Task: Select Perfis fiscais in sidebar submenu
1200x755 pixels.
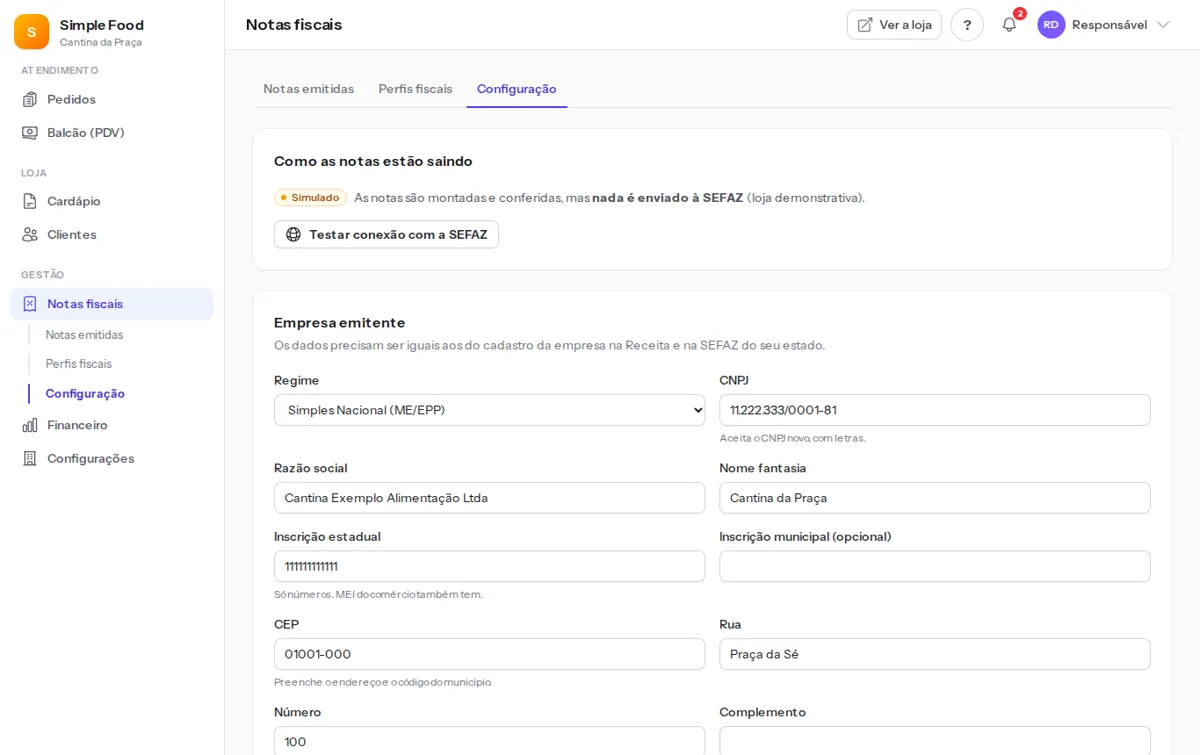Action: click(x=79, y=364)
